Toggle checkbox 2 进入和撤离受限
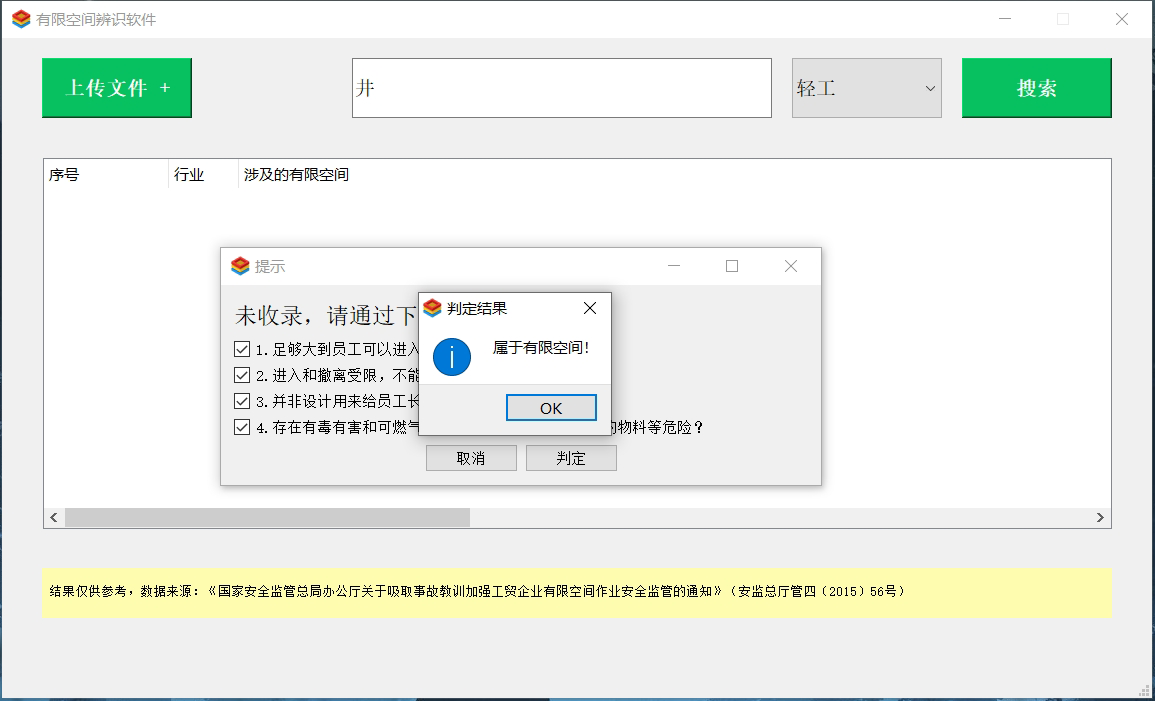Viewport: 1155px width, 701px height. coord(242,374)
